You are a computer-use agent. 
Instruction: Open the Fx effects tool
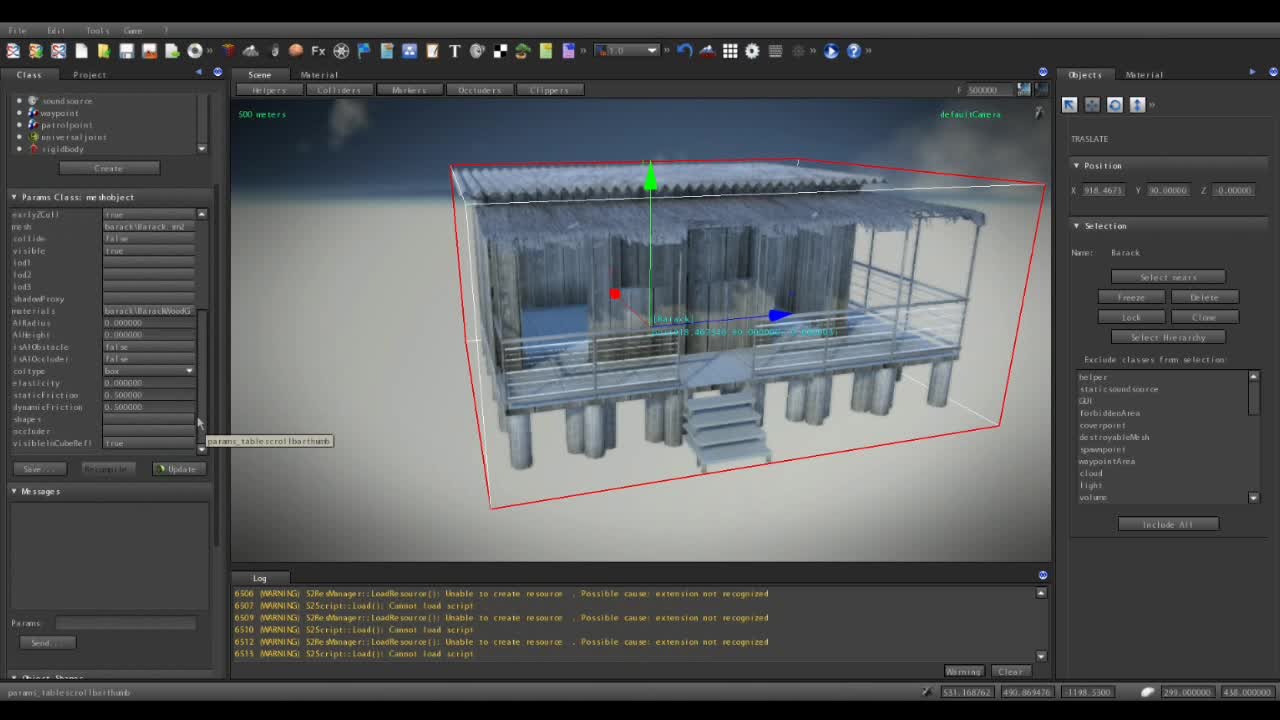point(317,51)
